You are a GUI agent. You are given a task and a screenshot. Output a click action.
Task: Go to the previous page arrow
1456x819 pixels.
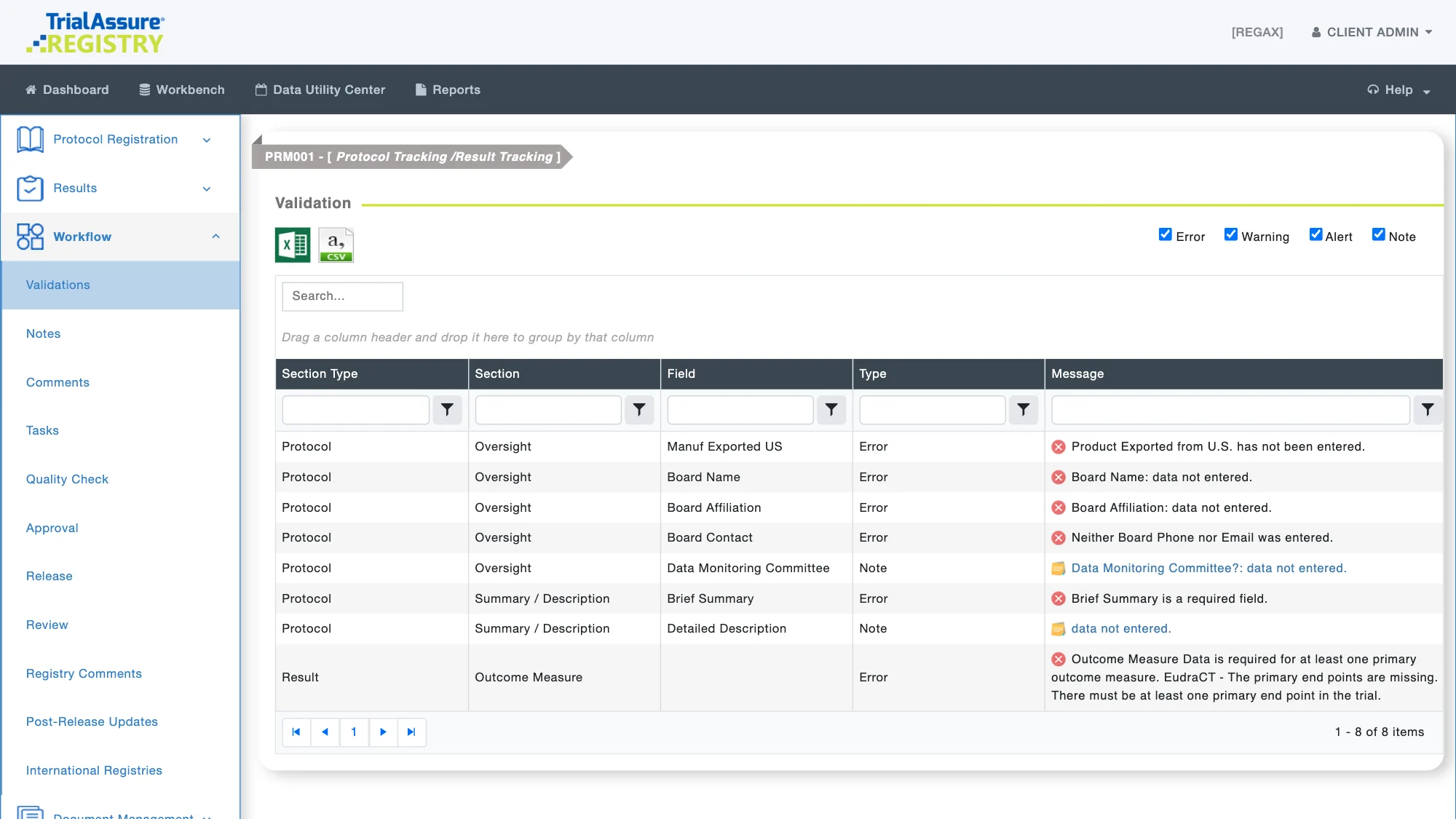[x=325, y=732]
